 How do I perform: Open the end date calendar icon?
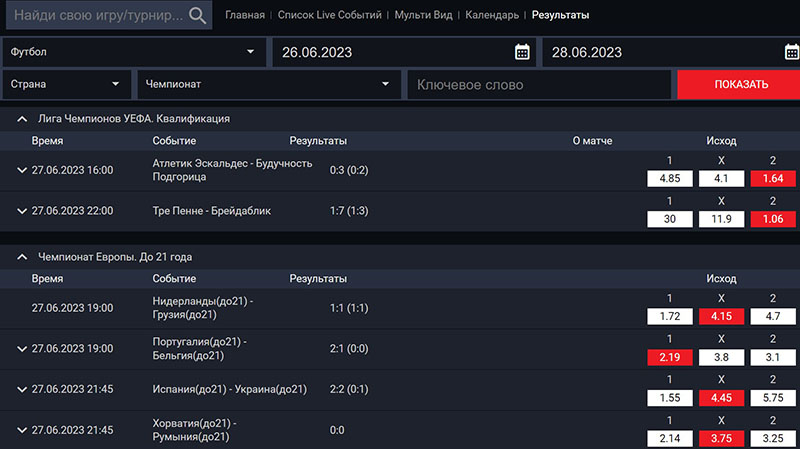[791, 52]
